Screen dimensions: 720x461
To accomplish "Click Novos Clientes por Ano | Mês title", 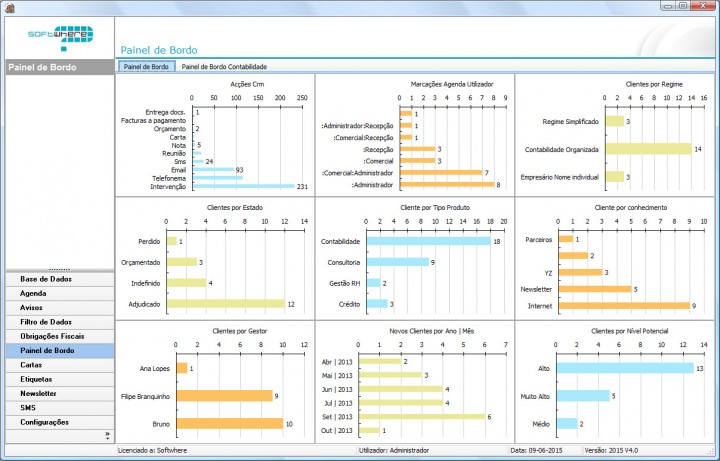I will pos(432,331).
